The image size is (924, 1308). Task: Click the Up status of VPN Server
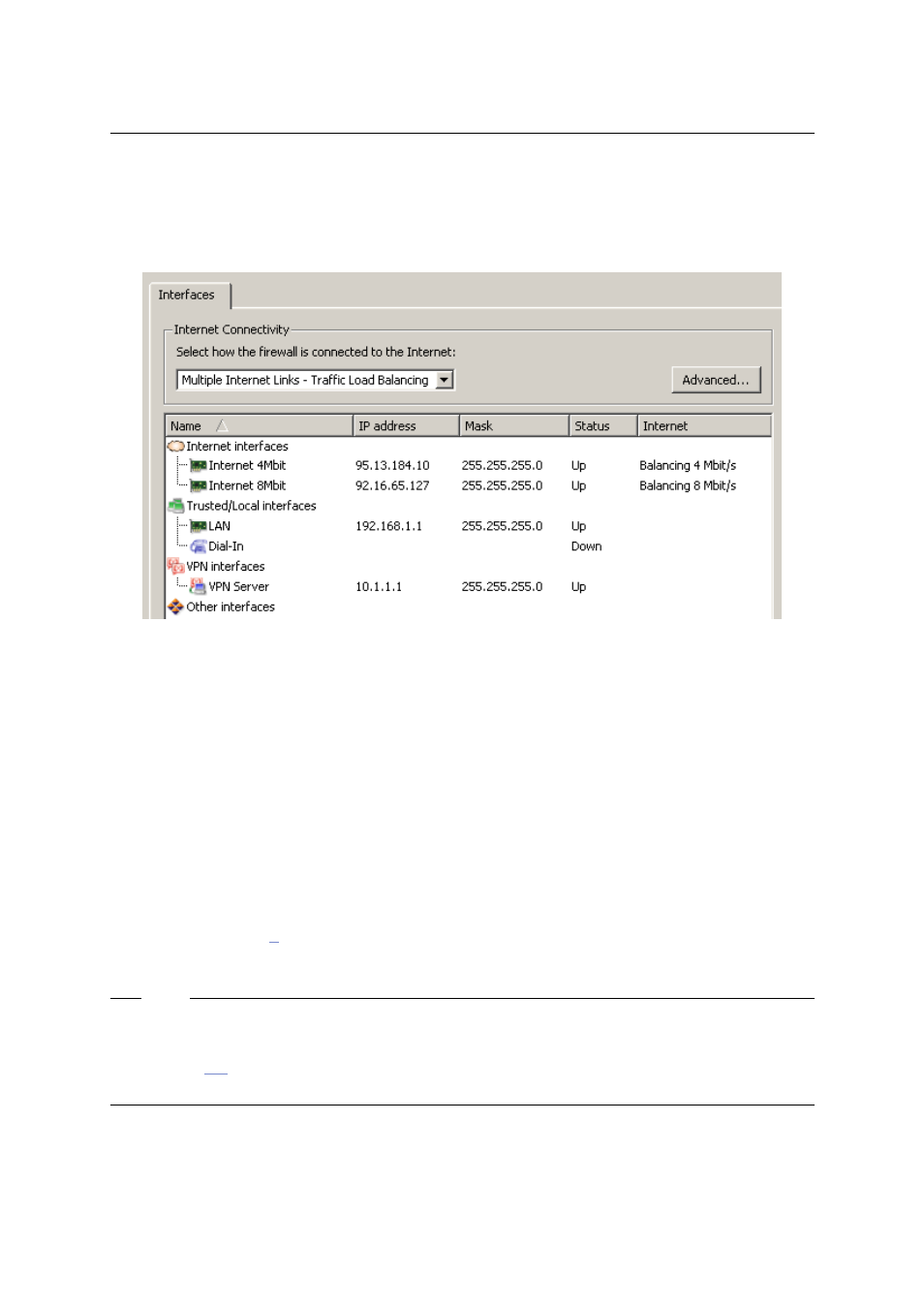(x=579, y=587)
